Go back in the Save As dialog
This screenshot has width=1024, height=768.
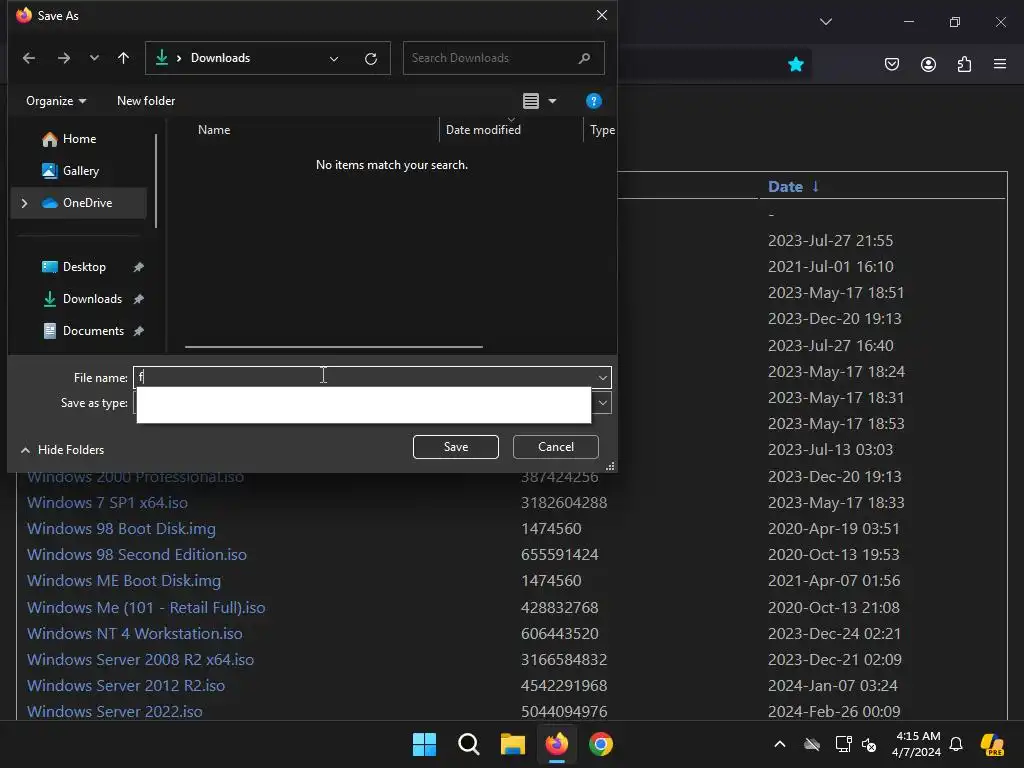pos(29,58)
